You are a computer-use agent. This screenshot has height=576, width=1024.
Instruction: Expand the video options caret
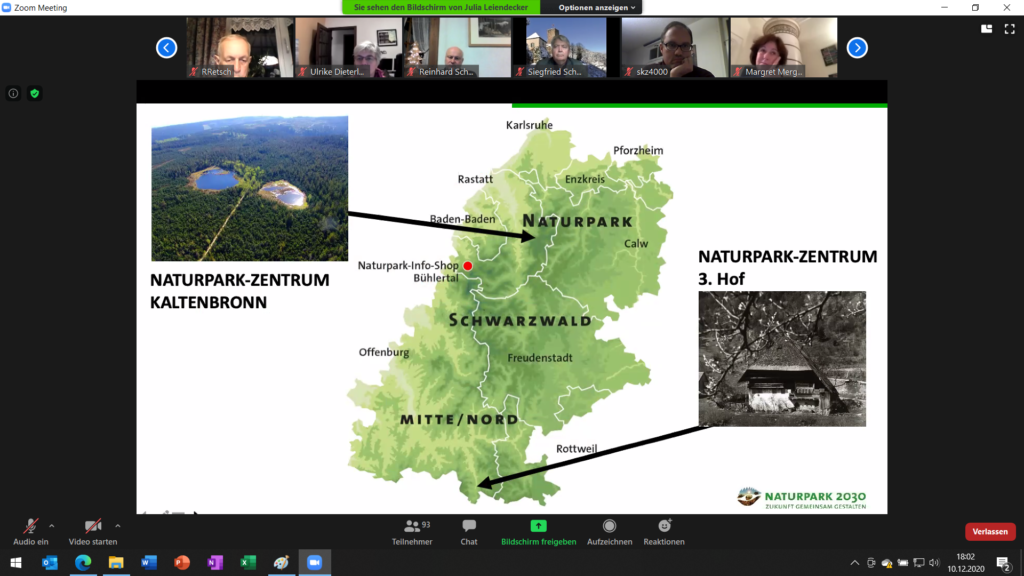click(x=118, y=527)
